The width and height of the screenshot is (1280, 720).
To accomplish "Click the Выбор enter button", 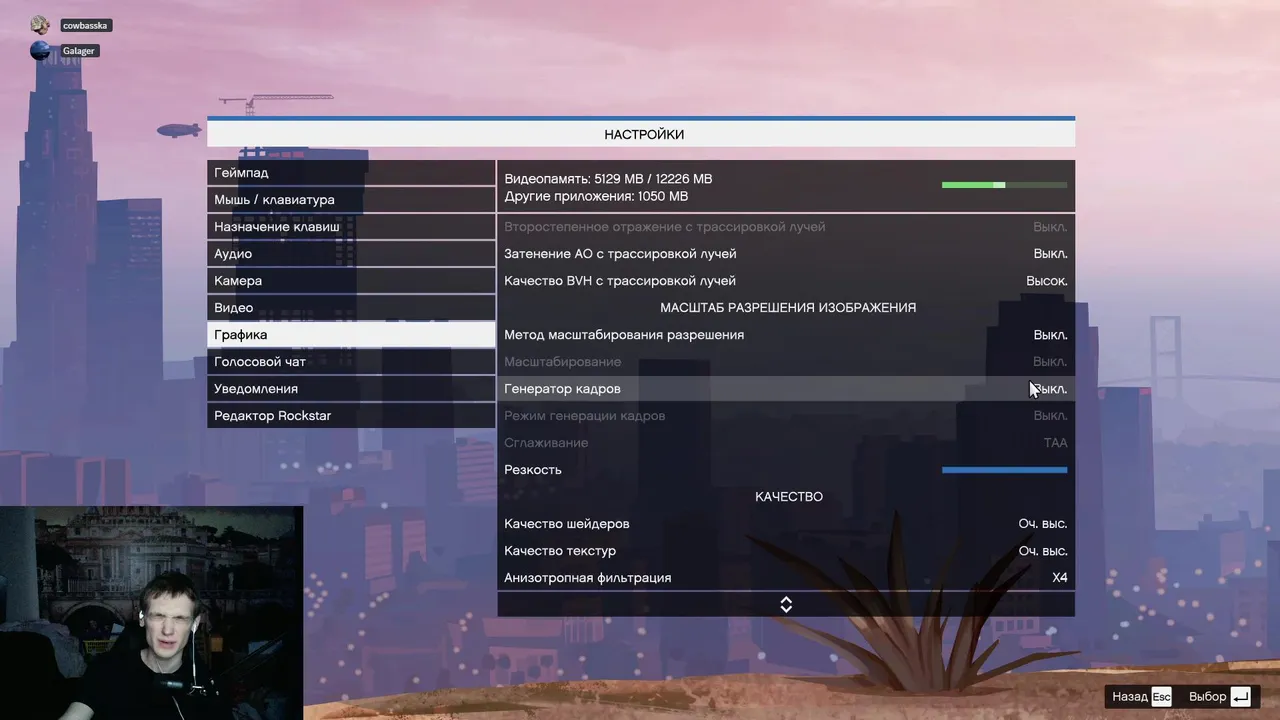I will 1219,697.
